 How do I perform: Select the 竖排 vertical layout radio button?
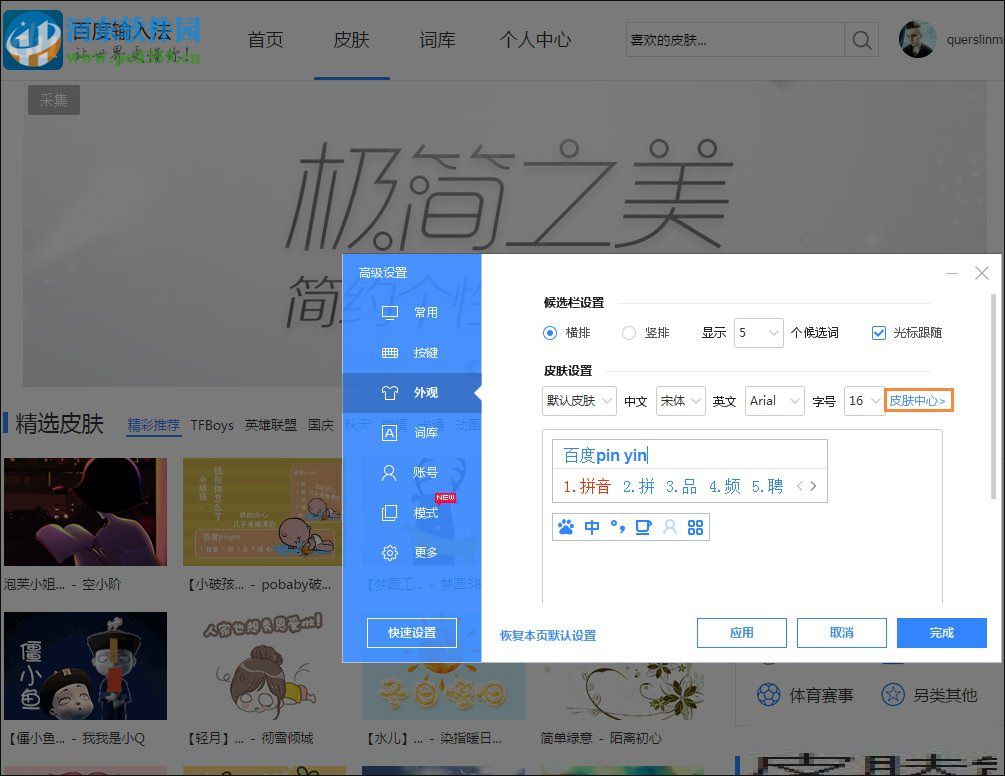pyautogui.click(x=630, y=333)
